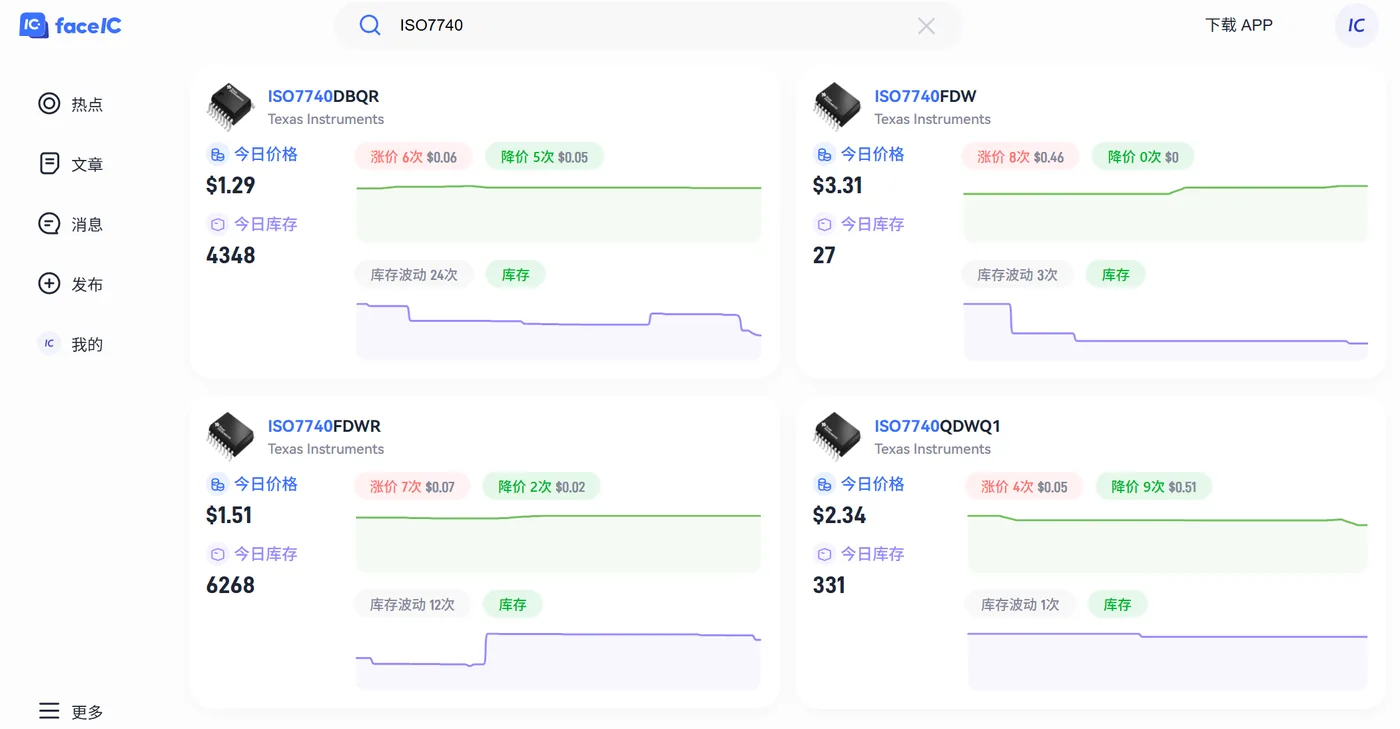Screen dimensions: 1400x729
Task: Open 热点 in the sidebar
Action: coord(71,104)
